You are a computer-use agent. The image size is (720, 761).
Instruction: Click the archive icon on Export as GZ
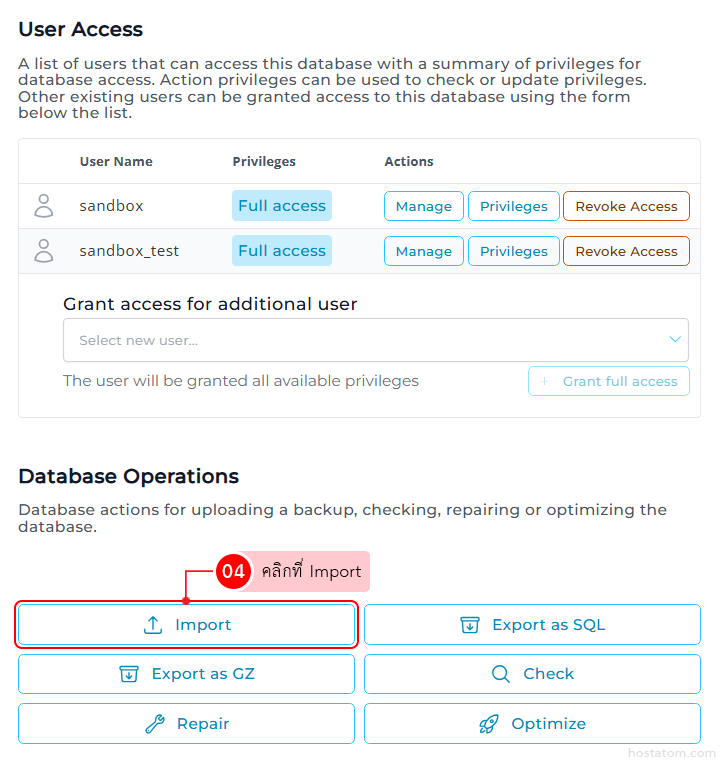pos(128,674)
